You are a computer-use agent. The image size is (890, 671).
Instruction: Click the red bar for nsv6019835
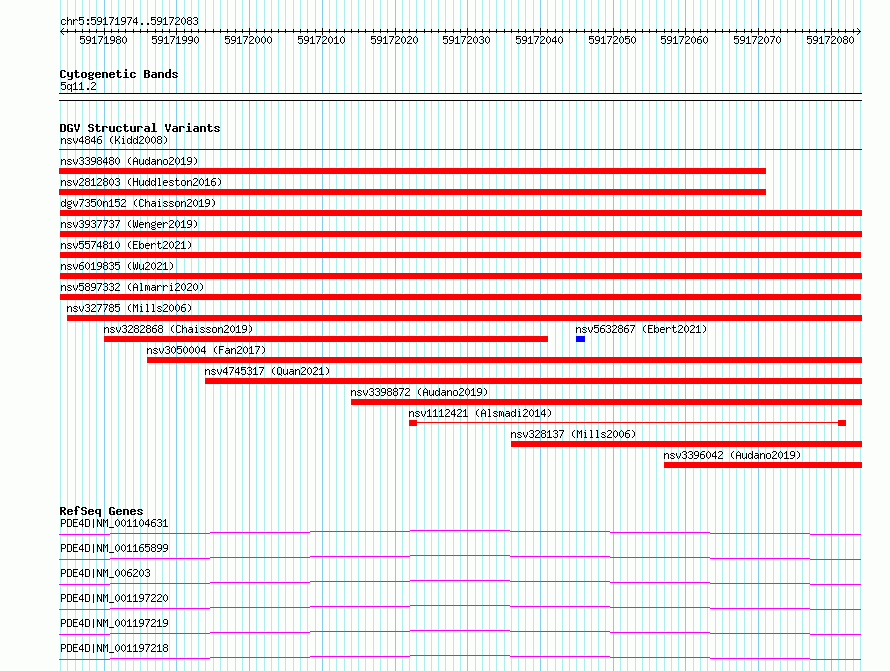(x=460, y=276)
